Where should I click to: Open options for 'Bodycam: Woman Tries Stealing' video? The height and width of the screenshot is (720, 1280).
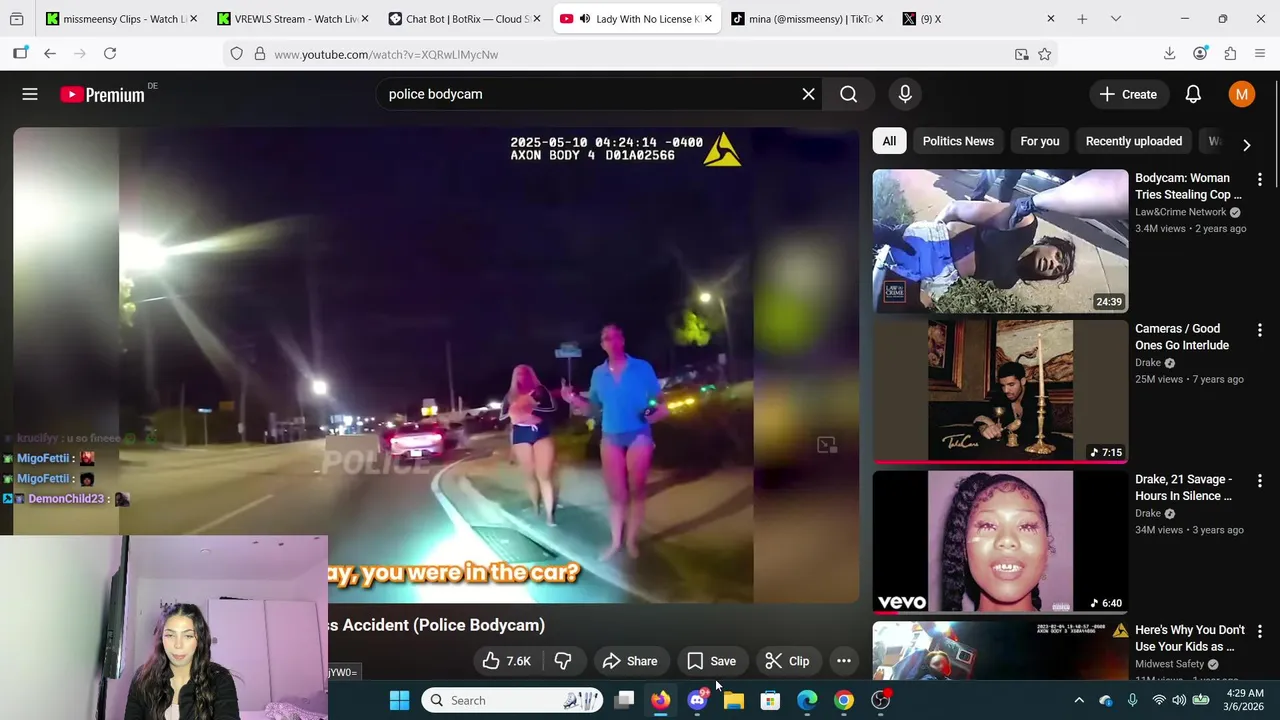pos(1260,179)
